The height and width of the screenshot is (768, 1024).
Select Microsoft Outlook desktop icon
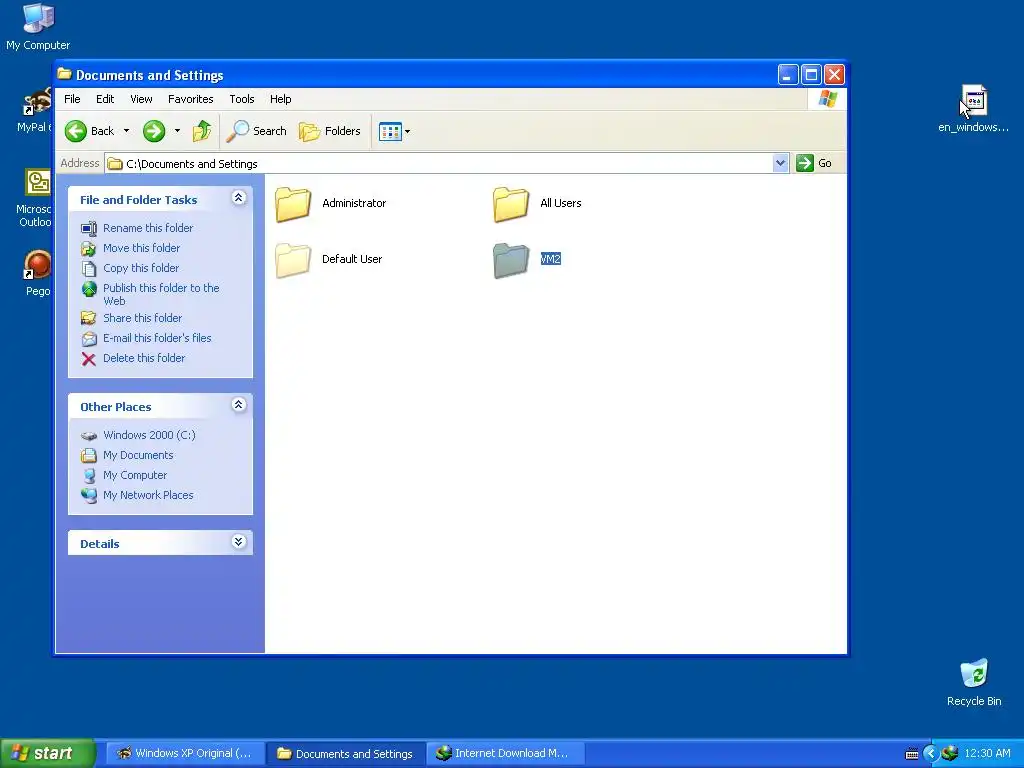tap(34, 198)
